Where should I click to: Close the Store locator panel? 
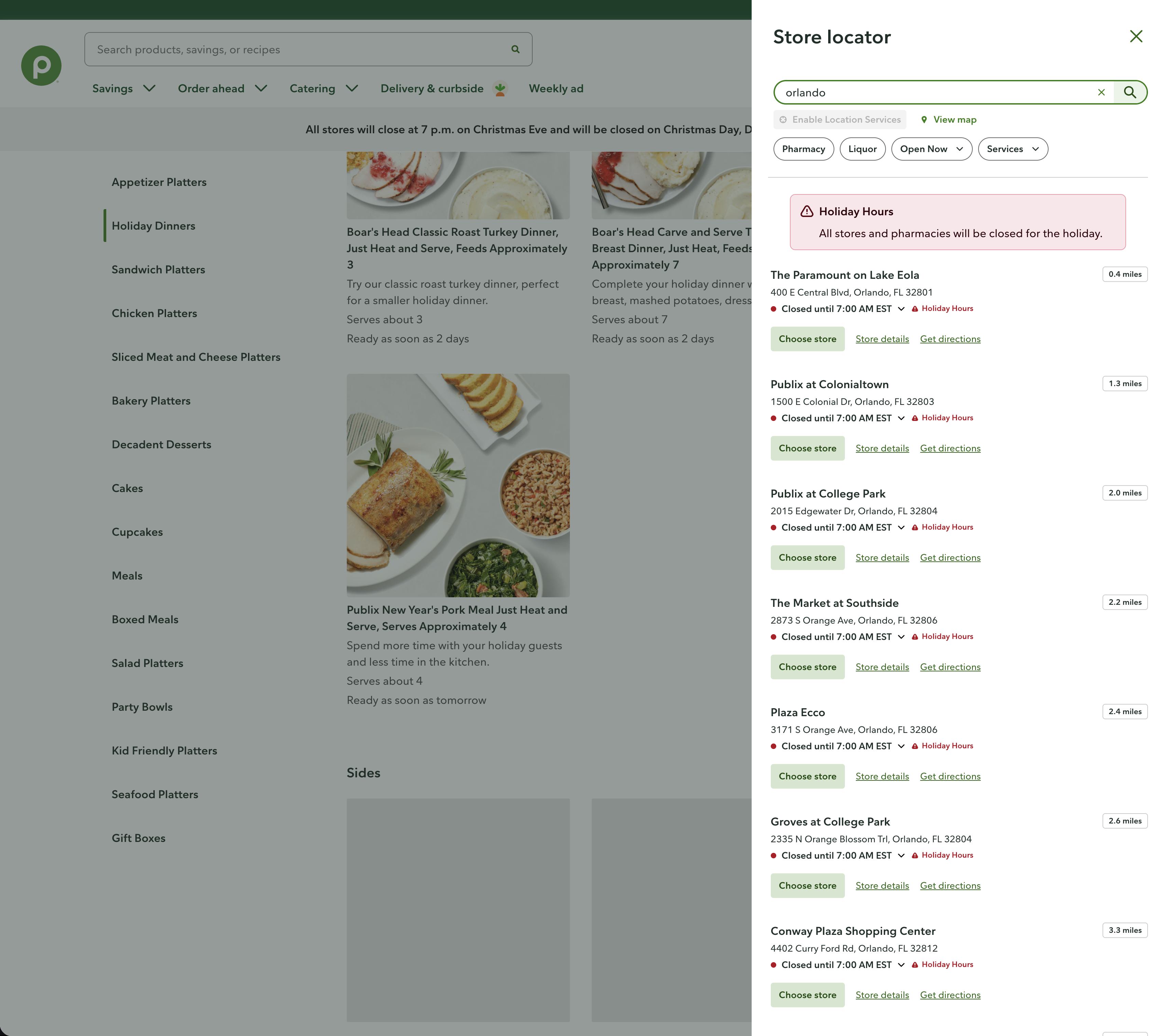pos(1136,36)
